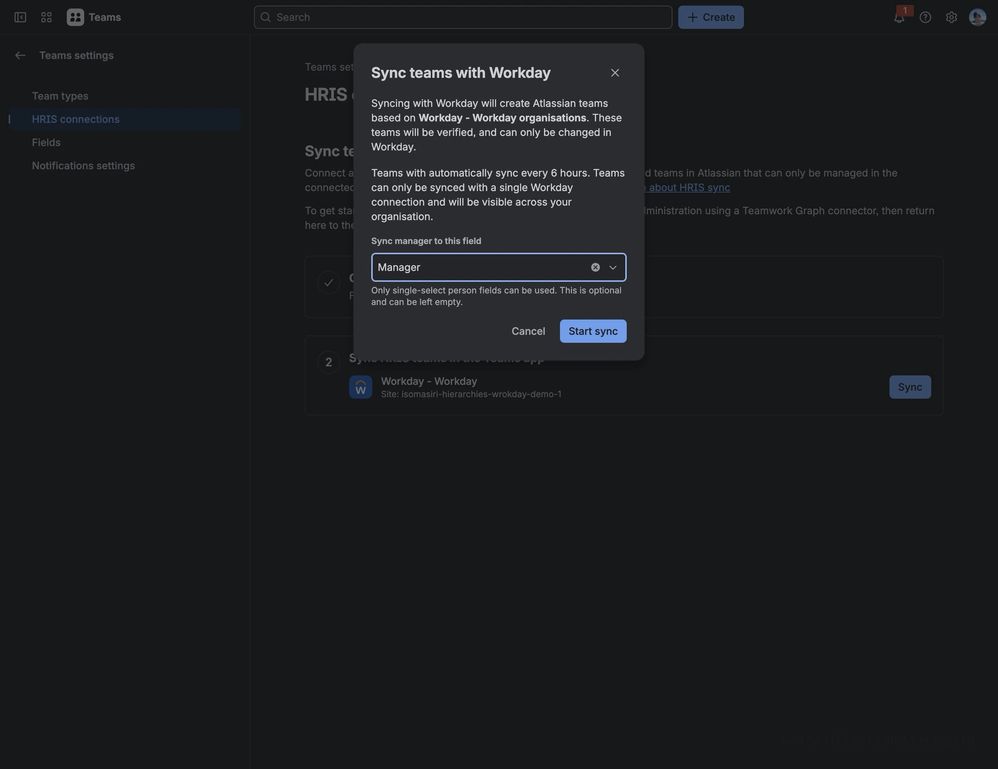The image size is (998, 769).
Task: Collapse the sidebar using the panel icon
Action: click(x=20, y=17)
